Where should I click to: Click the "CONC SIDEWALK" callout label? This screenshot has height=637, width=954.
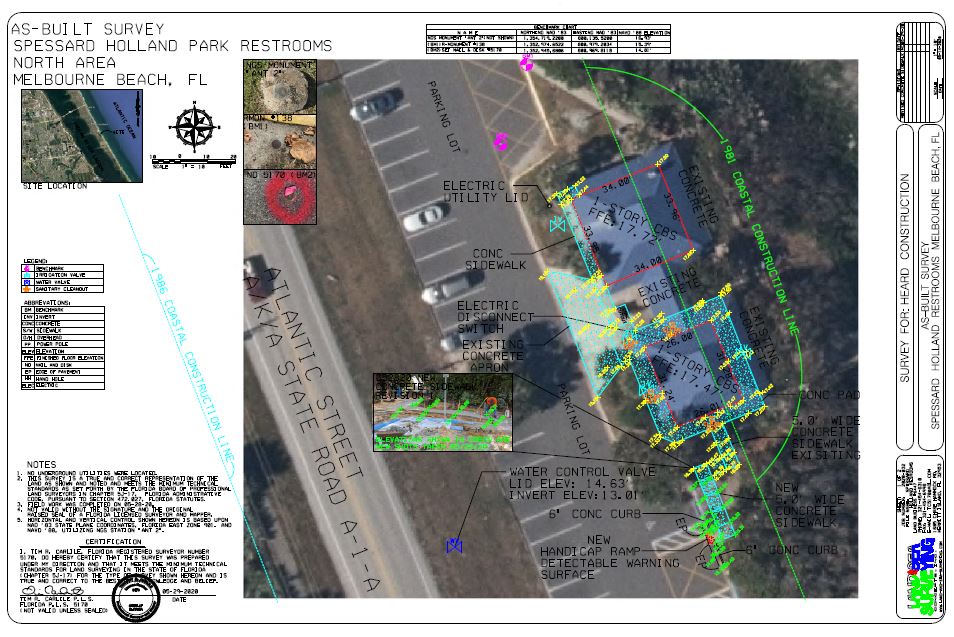tap(495, 259)
